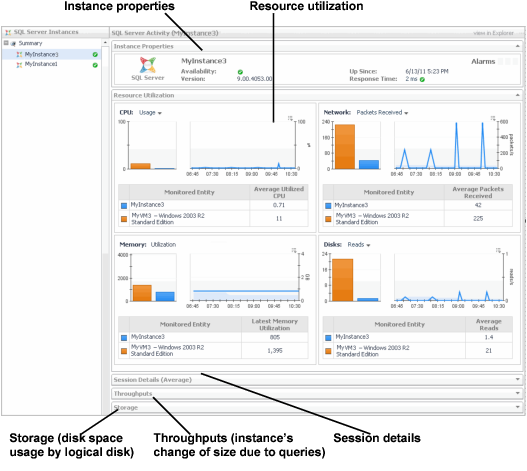Image resolution: width=527 pixels, height=471 pixels.
Task: Click MyVM3 packets received value 225
Action: [478, 219]
